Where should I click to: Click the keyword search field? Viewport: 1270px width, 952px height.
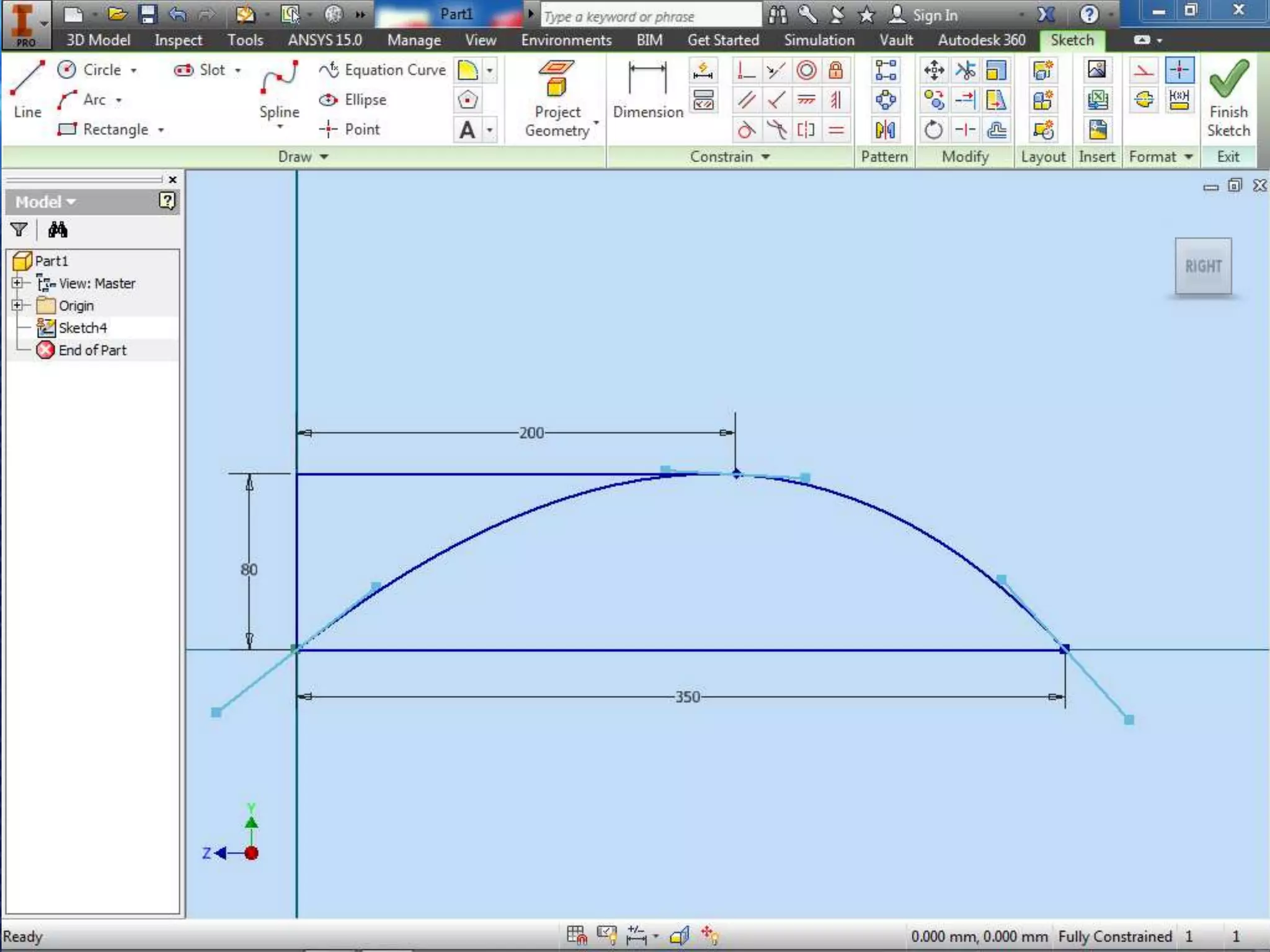click(650, 17)
